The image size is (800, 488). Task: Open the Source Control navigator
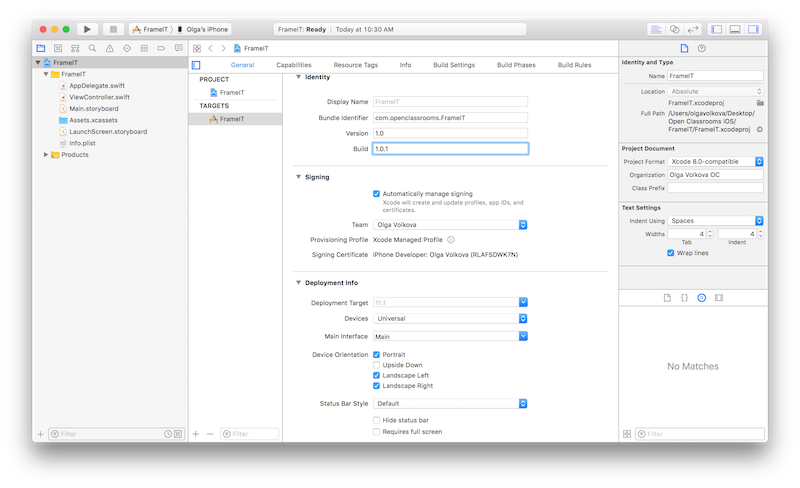point(58,48)
